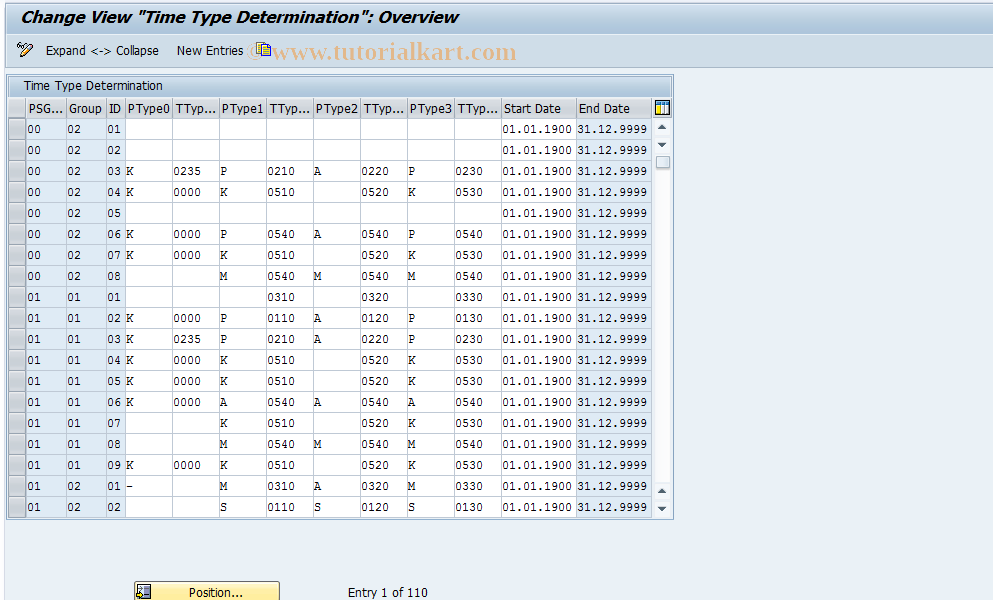Click PType1 field A in row 01 01 06
This screenshot has height=600, width=993.
243,402
